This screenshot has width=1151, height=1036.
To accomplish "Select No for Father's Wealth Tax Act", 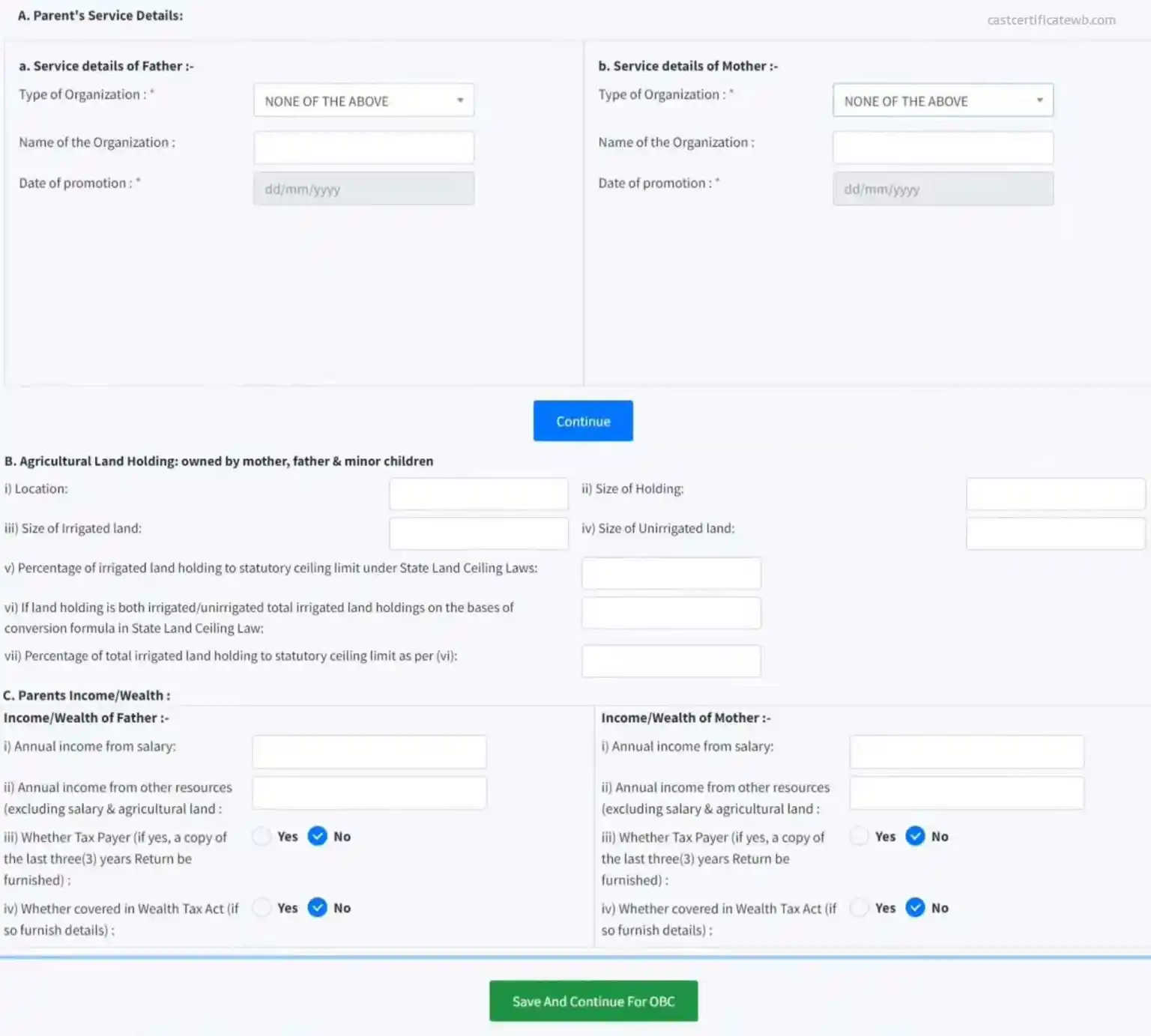I will point(318,907).
